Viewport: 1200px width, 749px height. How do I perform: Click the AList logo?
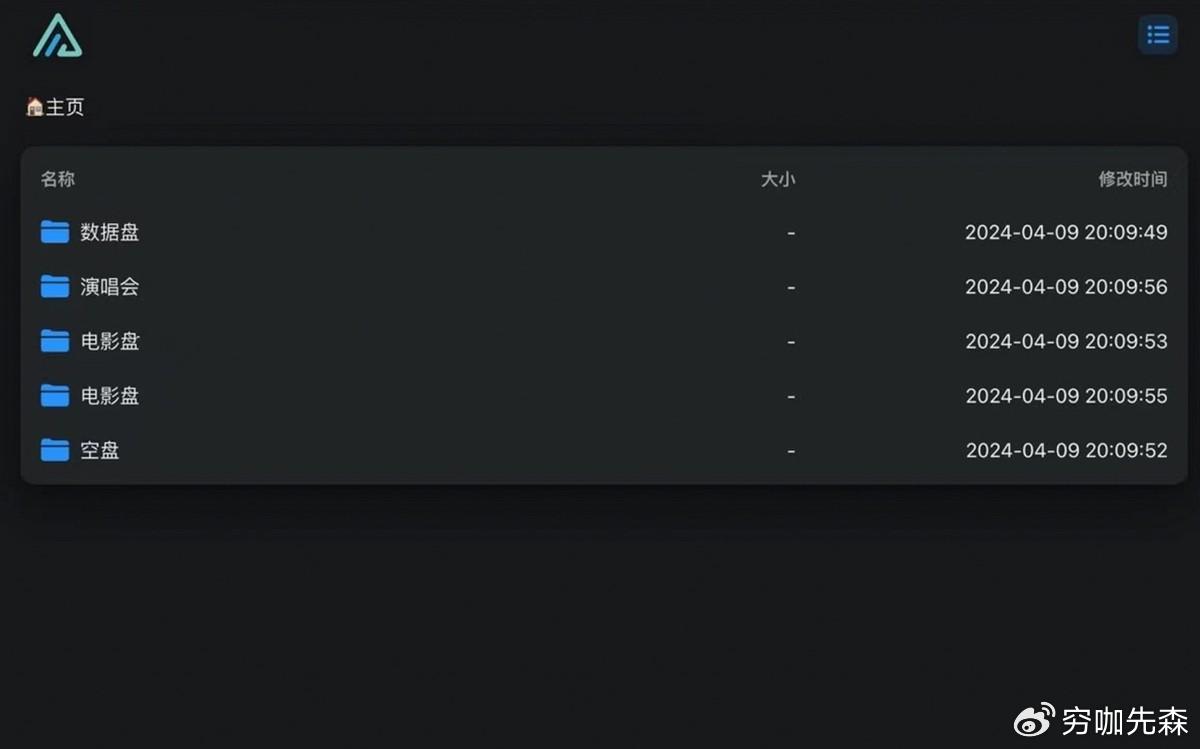click(57, 36)
